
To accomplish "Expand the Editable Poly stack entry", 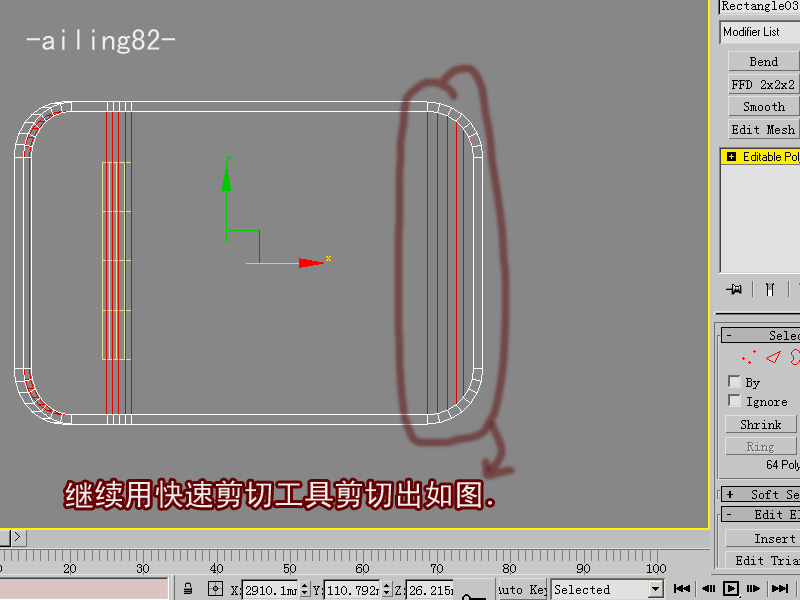I will coord(731,157).
